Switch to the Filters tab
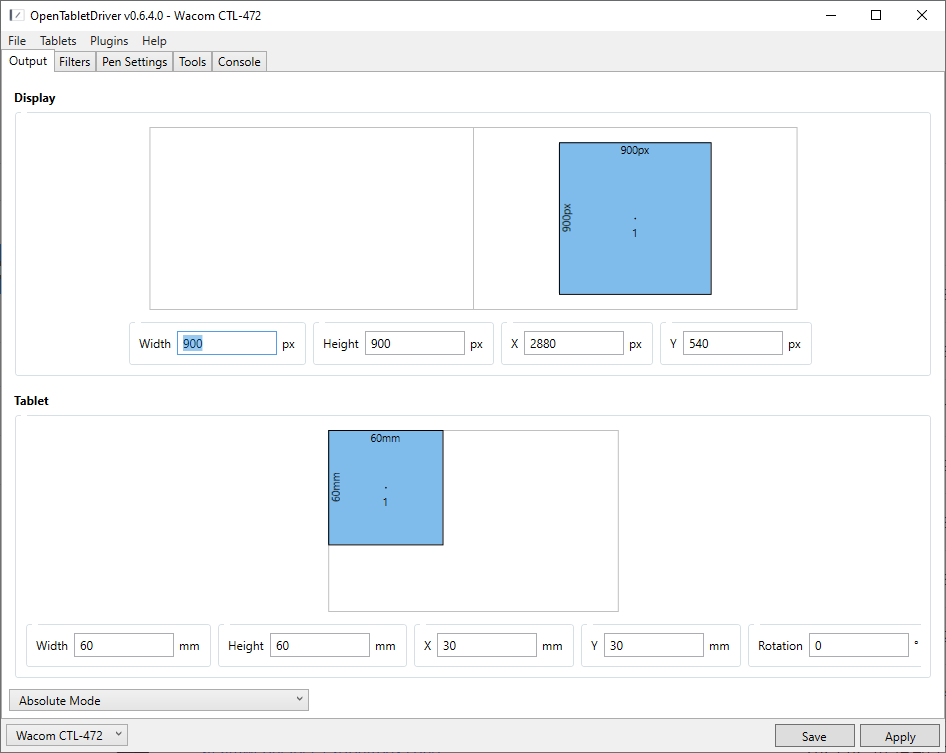 (75, 62)
